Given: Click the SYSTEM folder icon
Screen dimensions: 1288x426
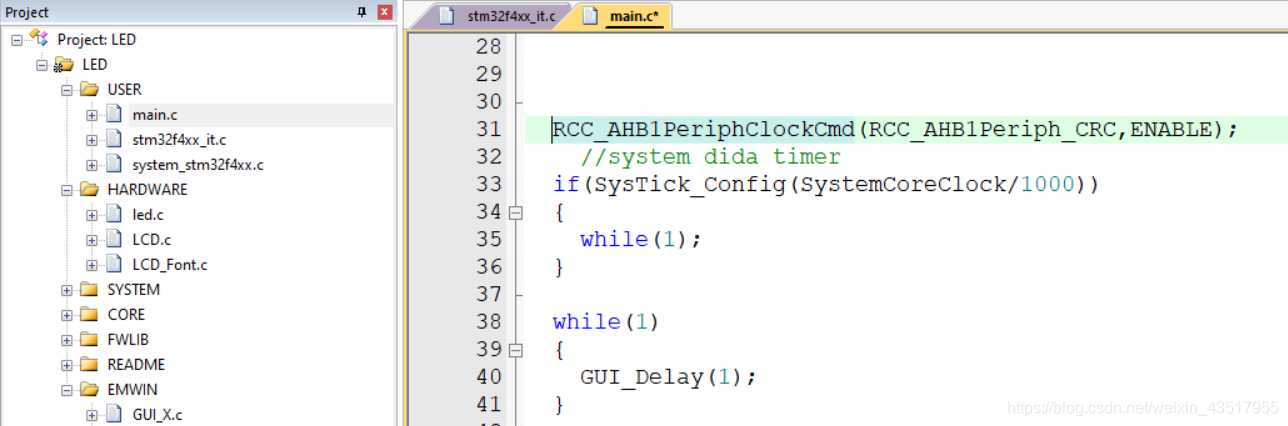Looking at the screenshot, I should point(88,289).
